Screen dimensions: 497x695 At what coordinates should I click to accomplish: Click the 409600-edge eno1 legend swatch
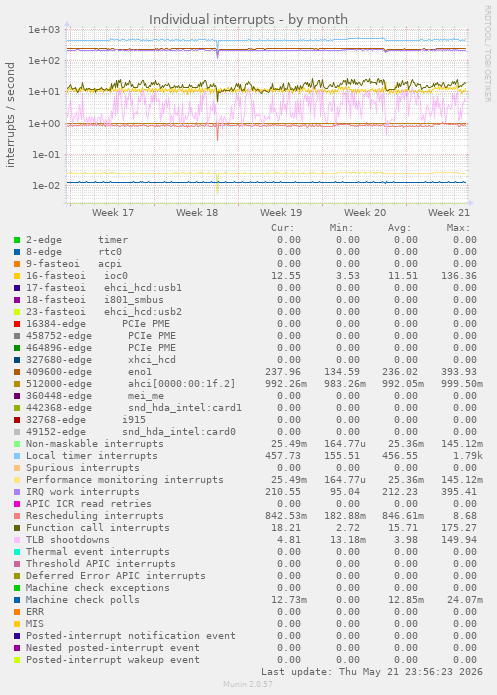17,372
